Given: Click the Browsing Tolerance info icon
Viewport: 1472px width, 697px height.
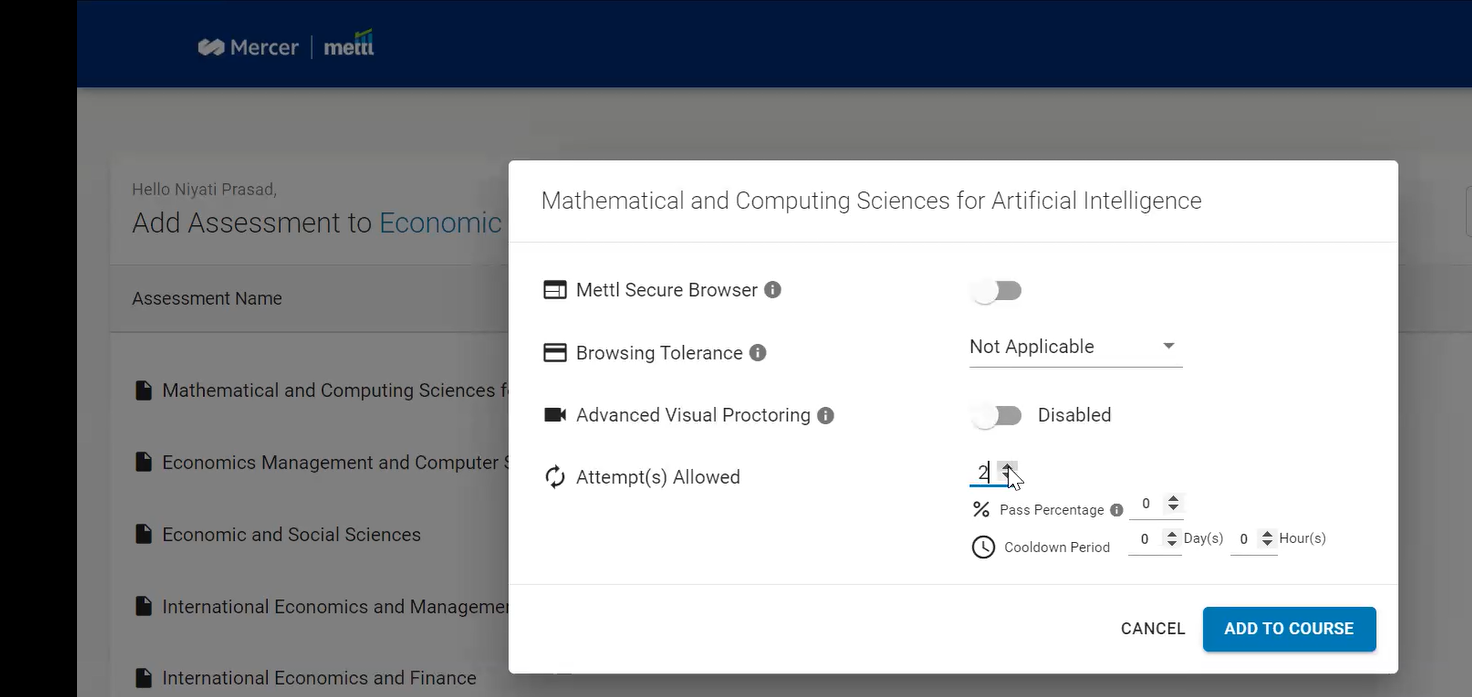Looking at the screenshot, I should (758, 353).
